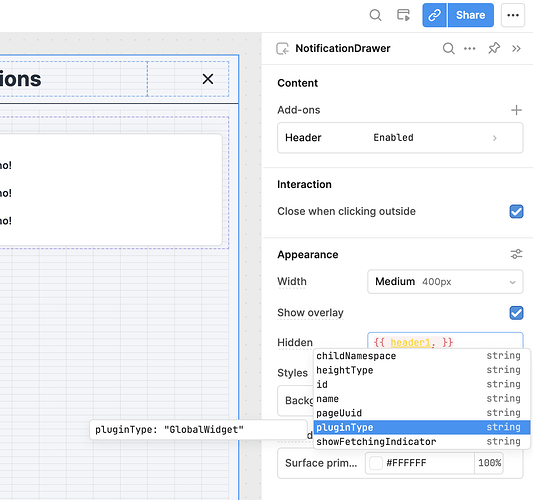Click the Interaction section heading
The image size is (533, 500).
304,184
